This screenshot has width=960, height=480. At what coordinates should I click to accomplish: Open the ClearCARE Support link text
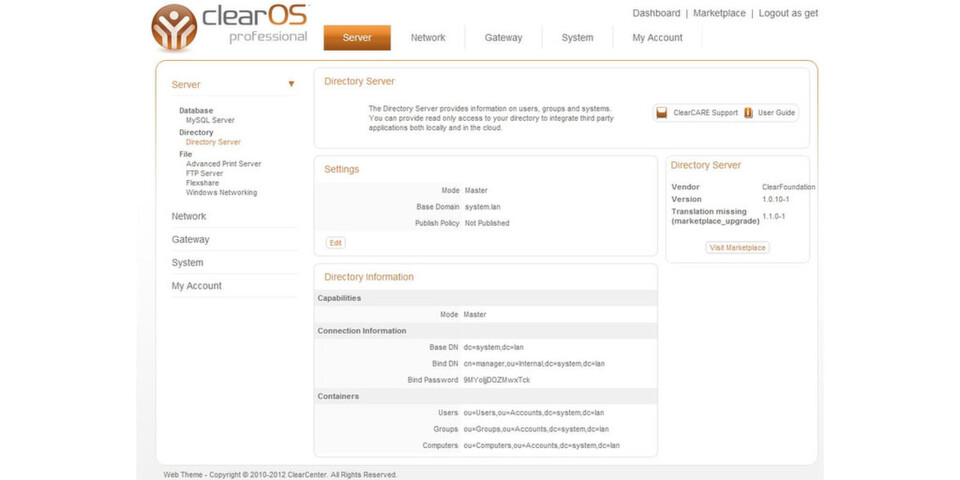click(705, 113)
